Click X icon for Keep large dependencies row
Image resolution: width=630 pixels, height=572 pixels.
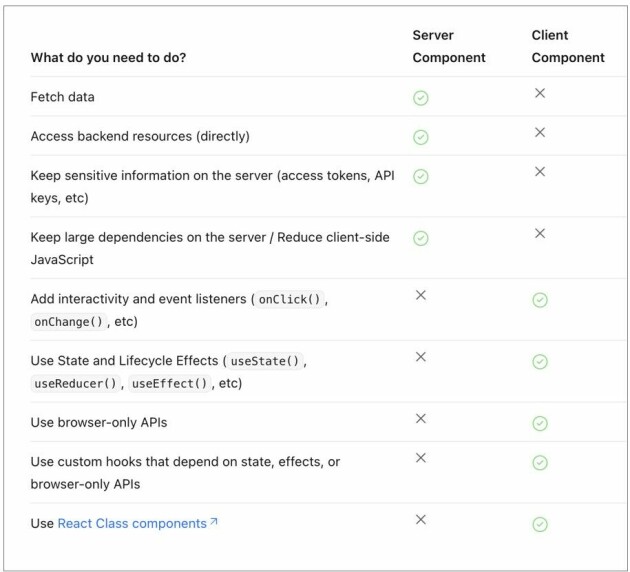[540, 233]
